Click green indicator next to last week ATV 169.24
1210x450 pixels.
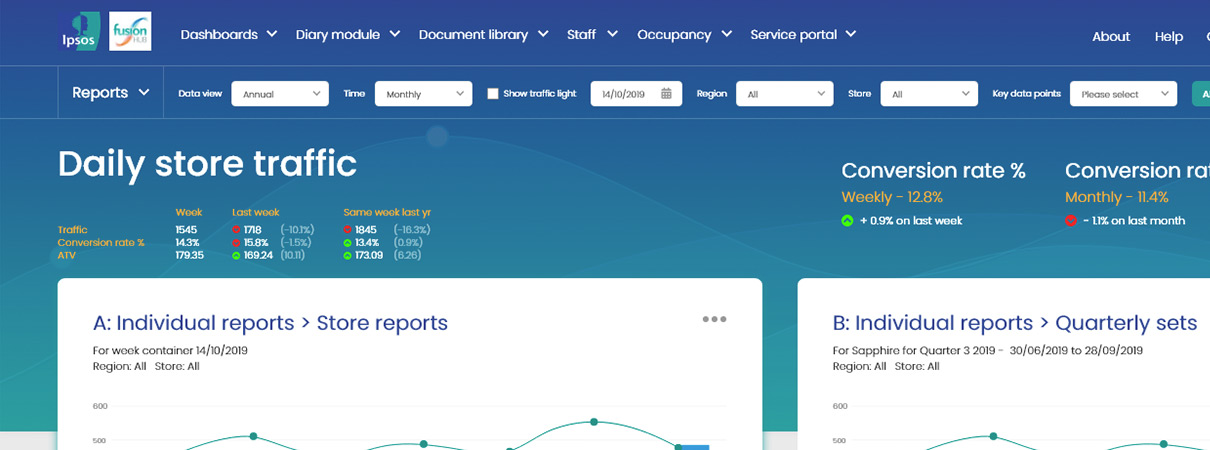(236, 255)
